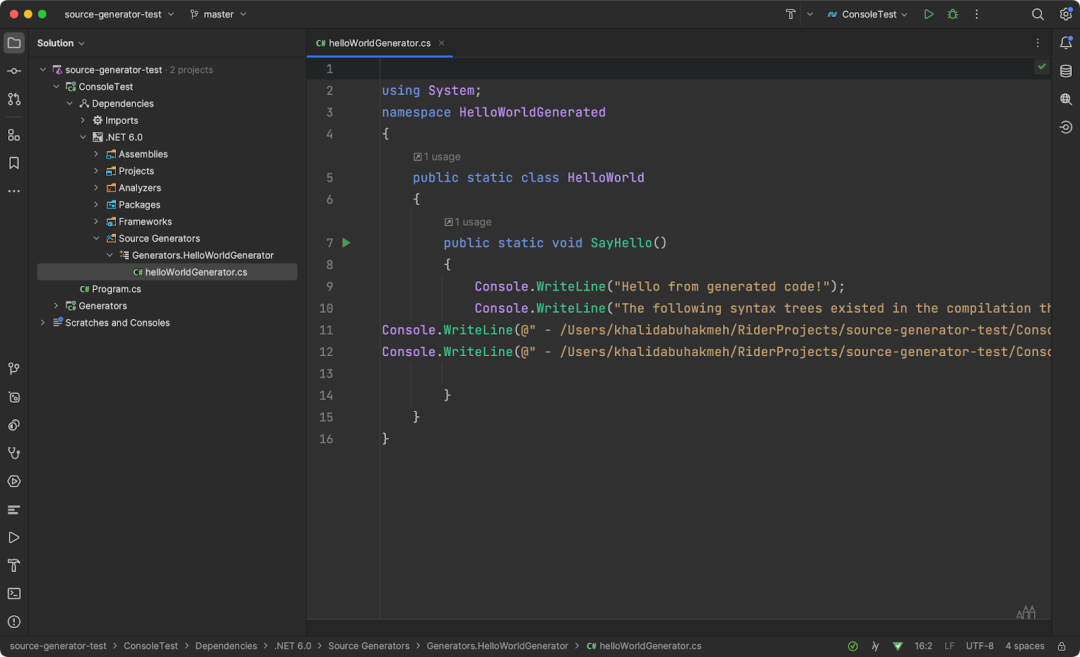1080x657 pixels.
Task: Open the source-generator-test project dropdown
Action: (119, 14)
